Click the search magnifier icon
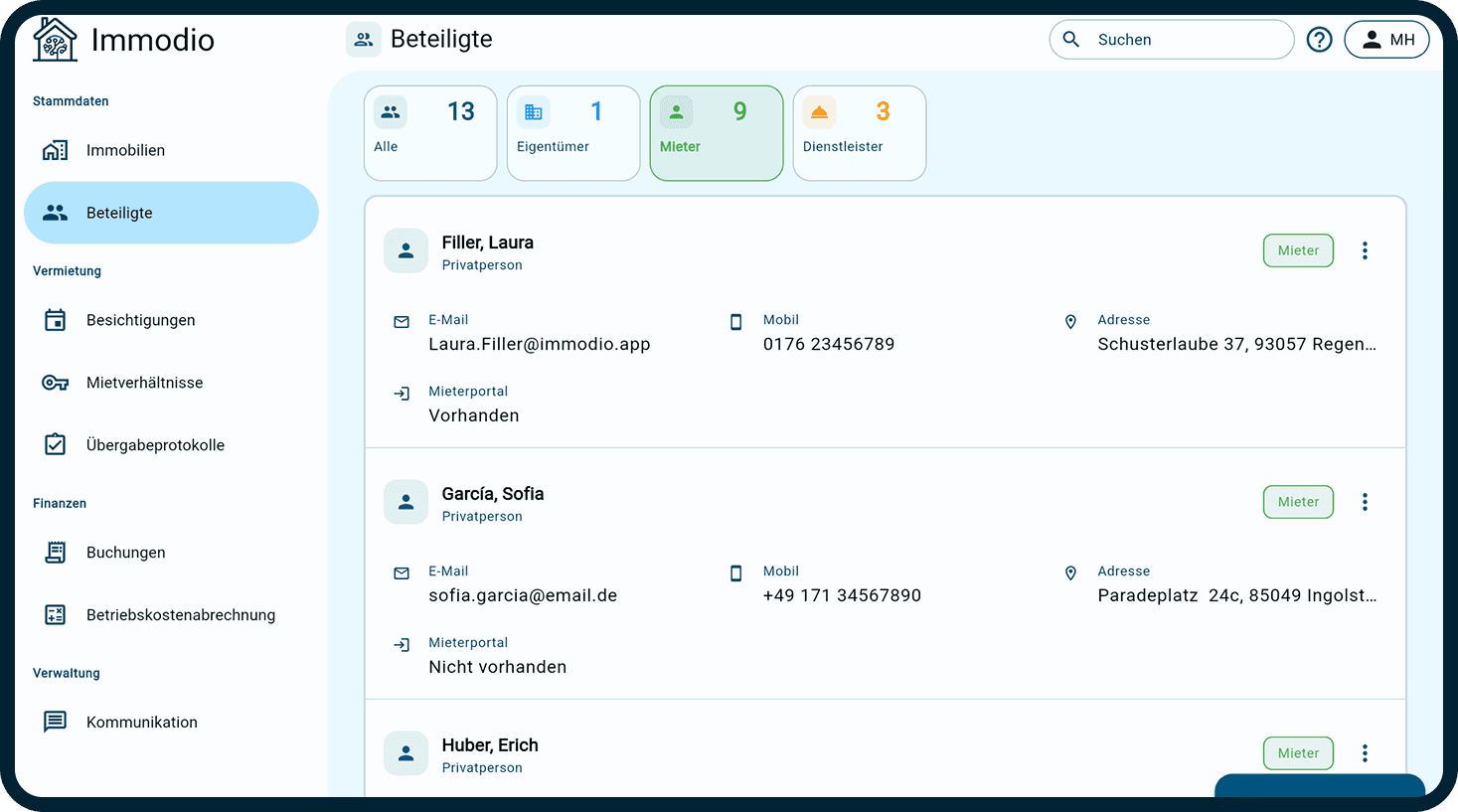 [1071, 40]
